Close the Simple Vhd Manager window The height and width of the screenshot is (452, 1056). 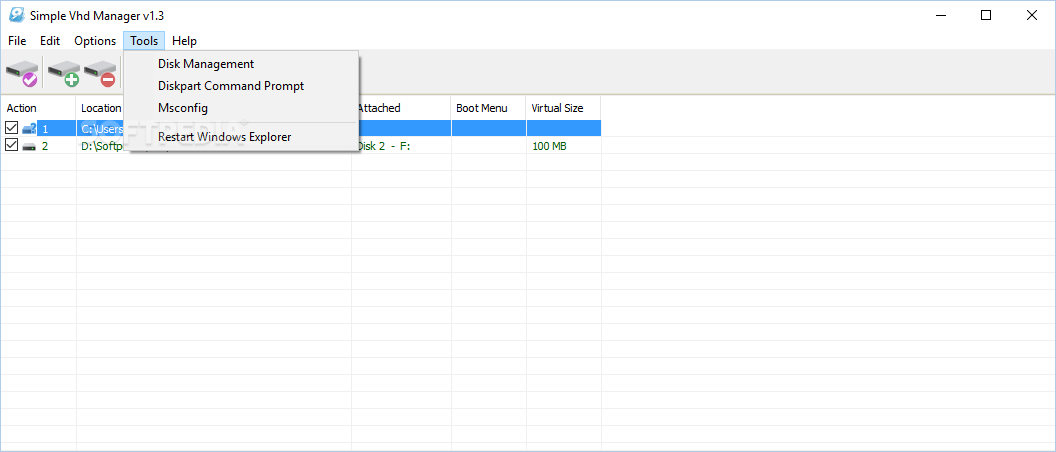1031,15
